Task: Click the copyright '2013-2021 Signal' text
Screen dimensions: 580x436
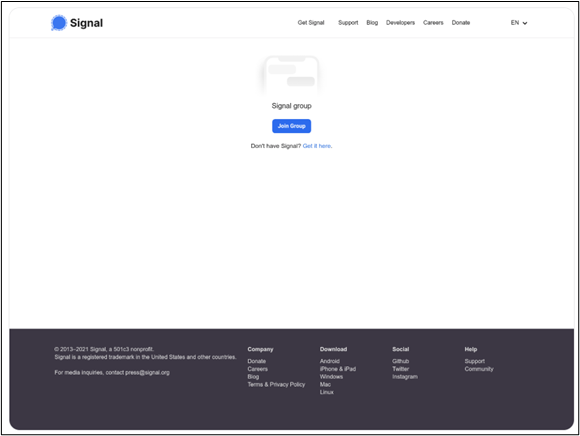Action: (x=104, y=349)
